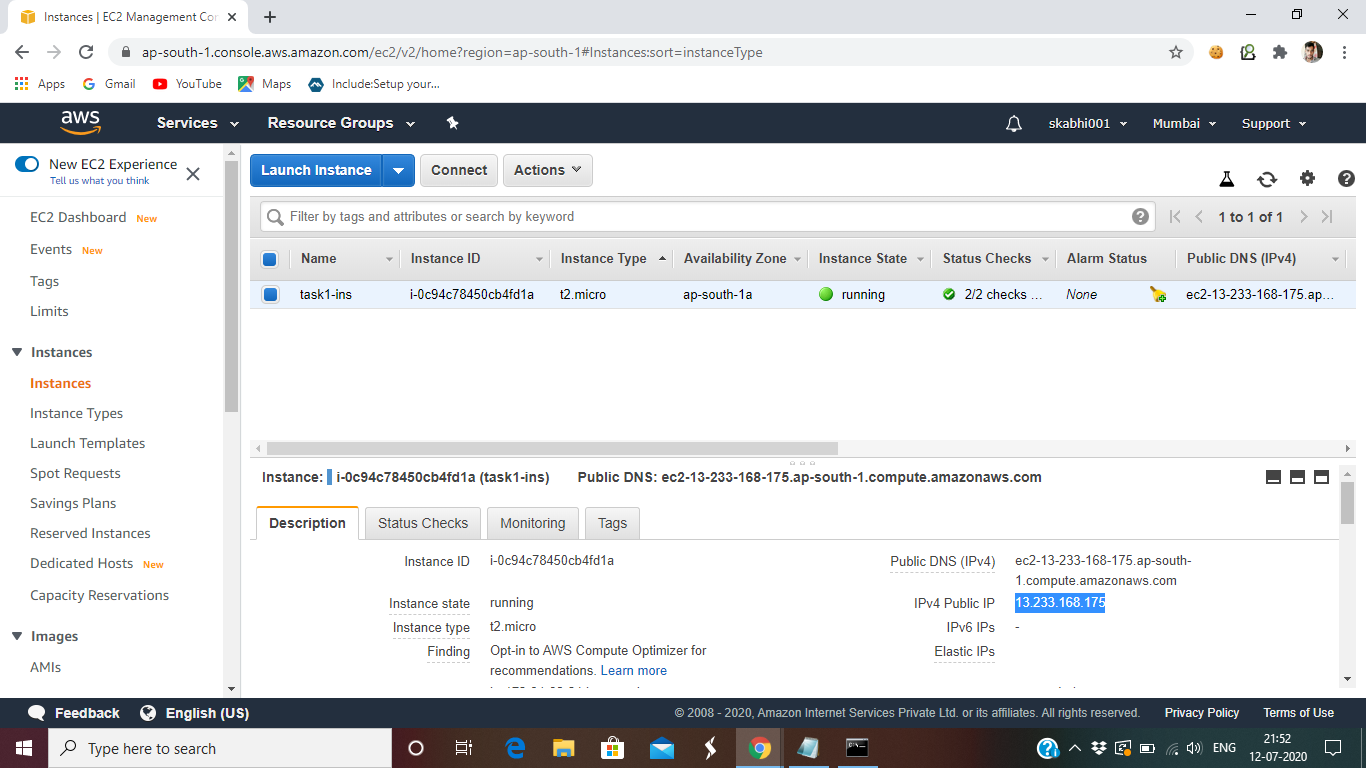The image size is (1366, 768).
Task: Open the Launch Instance dropdown arrow
Action: pyautogui.click(x=398, y=170)
